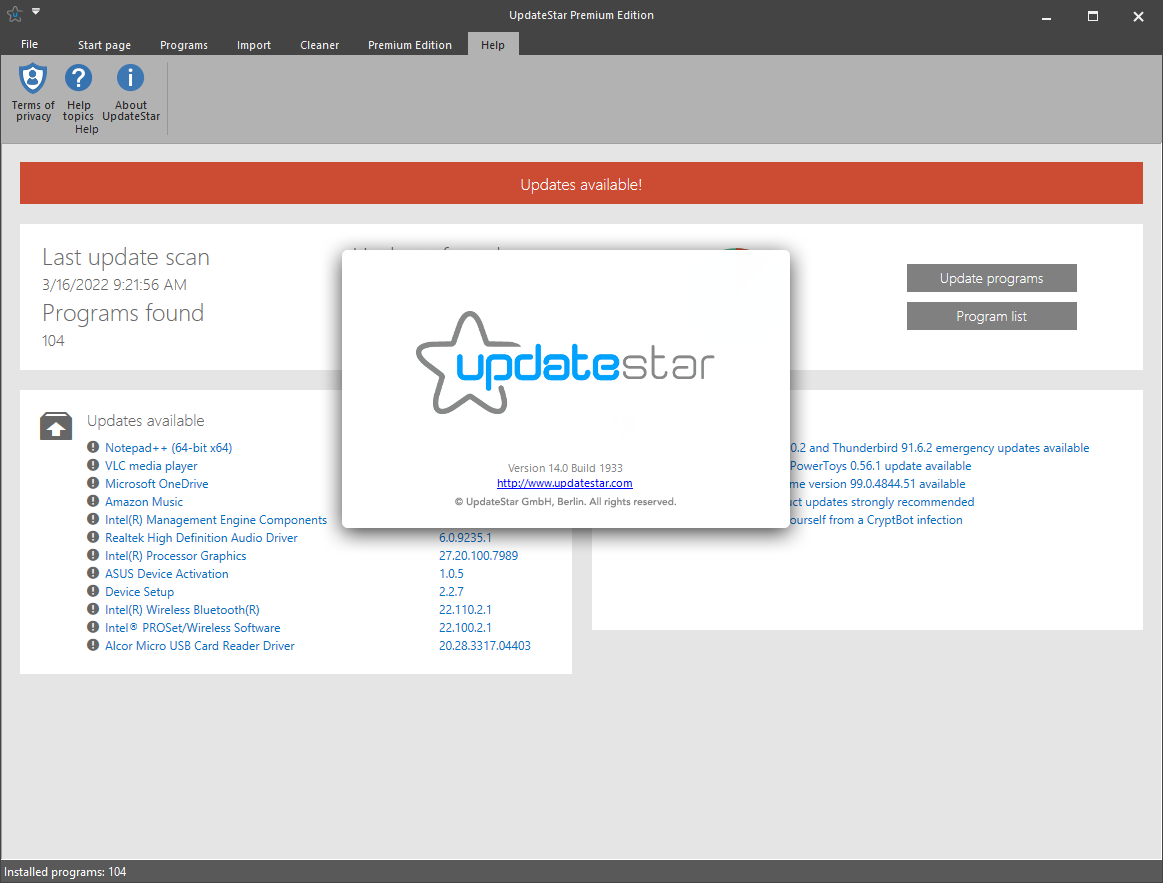Click the Updates available upload box icon

(56, 426)
